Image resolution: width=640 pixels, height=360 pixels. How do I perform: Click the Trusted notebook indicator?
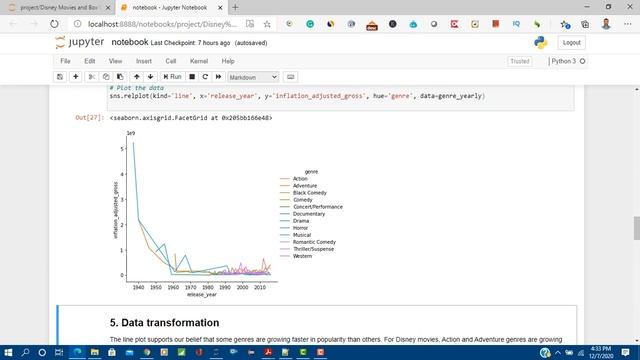(520, 61)
